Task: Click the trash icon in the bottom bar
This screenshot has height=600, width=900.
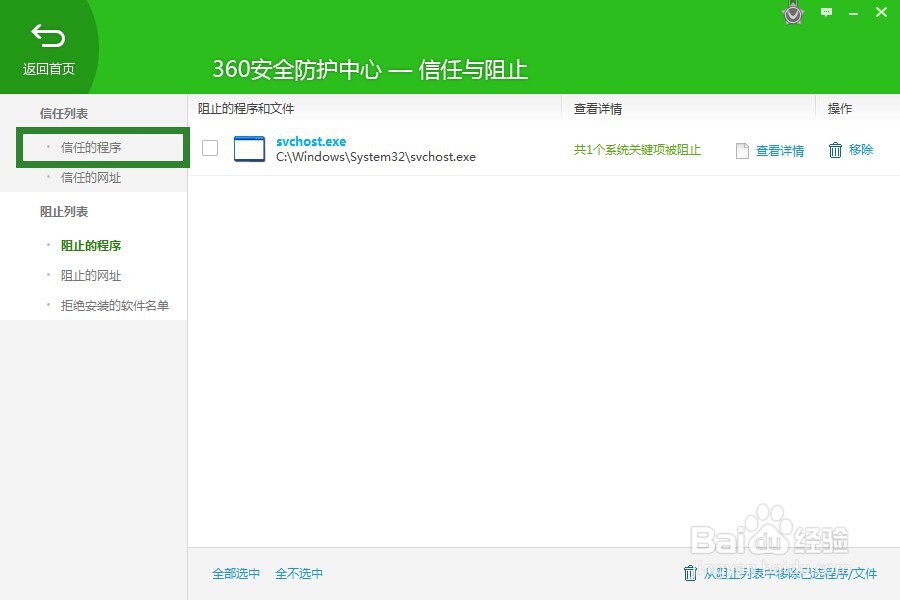Action: 690,573
